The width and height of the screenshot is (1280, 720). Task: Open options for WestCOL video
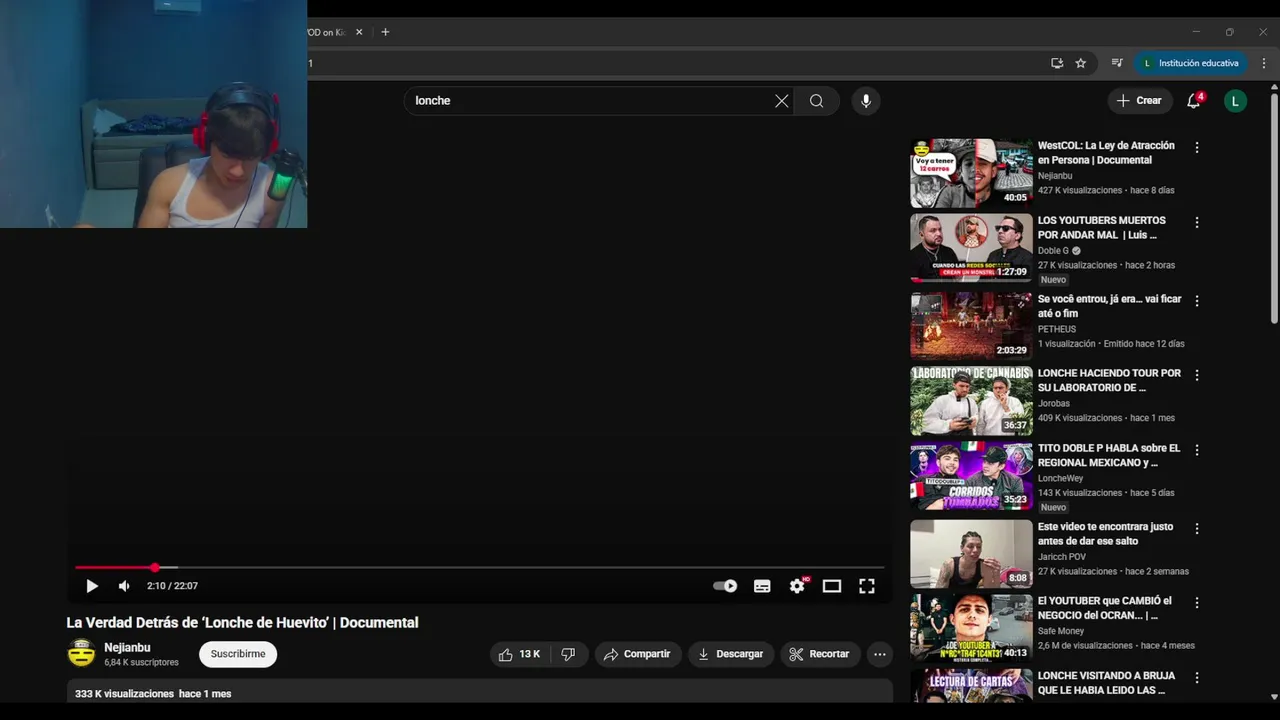point(1197,148)
